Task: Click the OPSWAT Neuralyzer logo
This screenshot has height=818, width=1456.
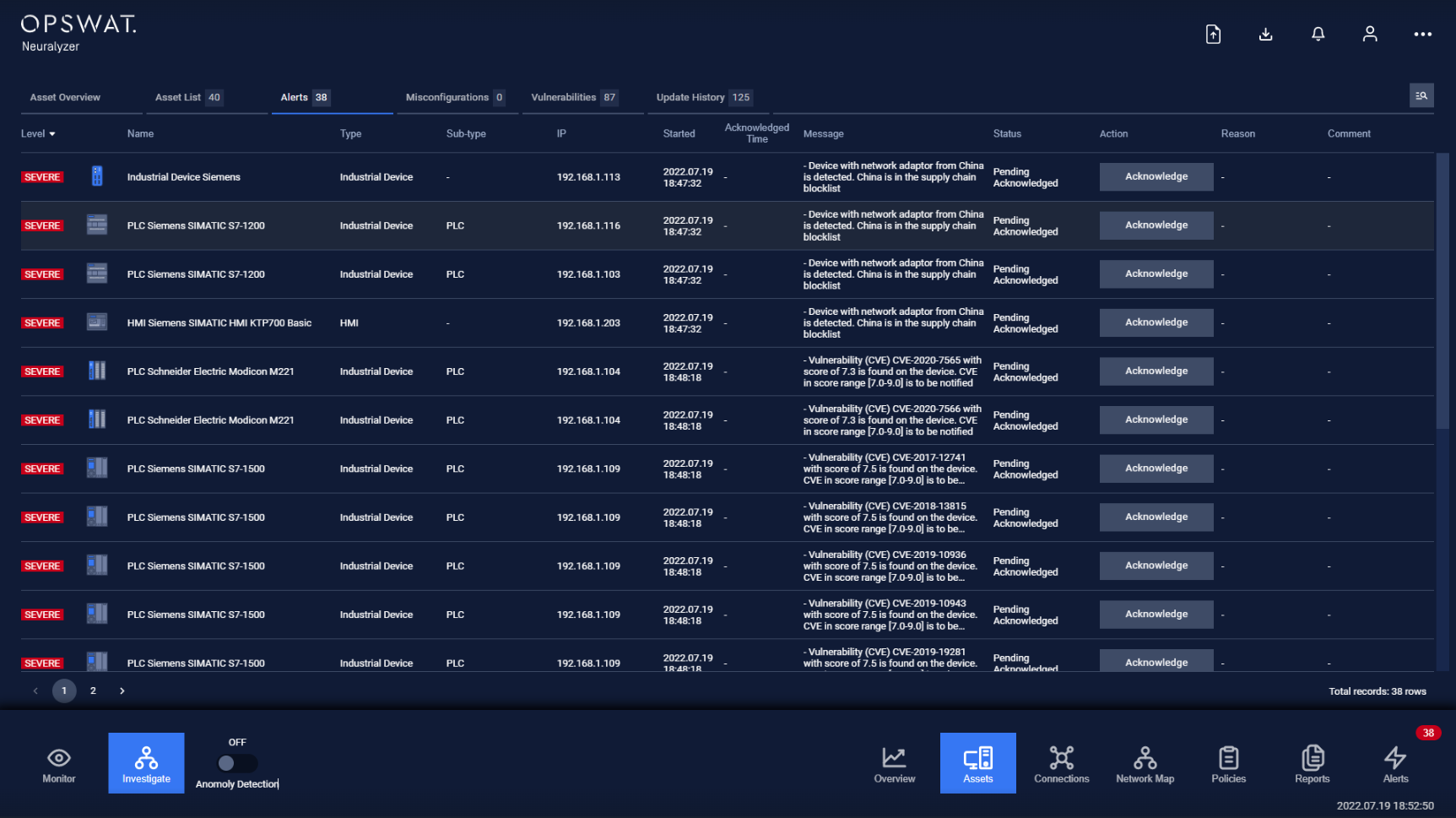Action: point(78,34)
